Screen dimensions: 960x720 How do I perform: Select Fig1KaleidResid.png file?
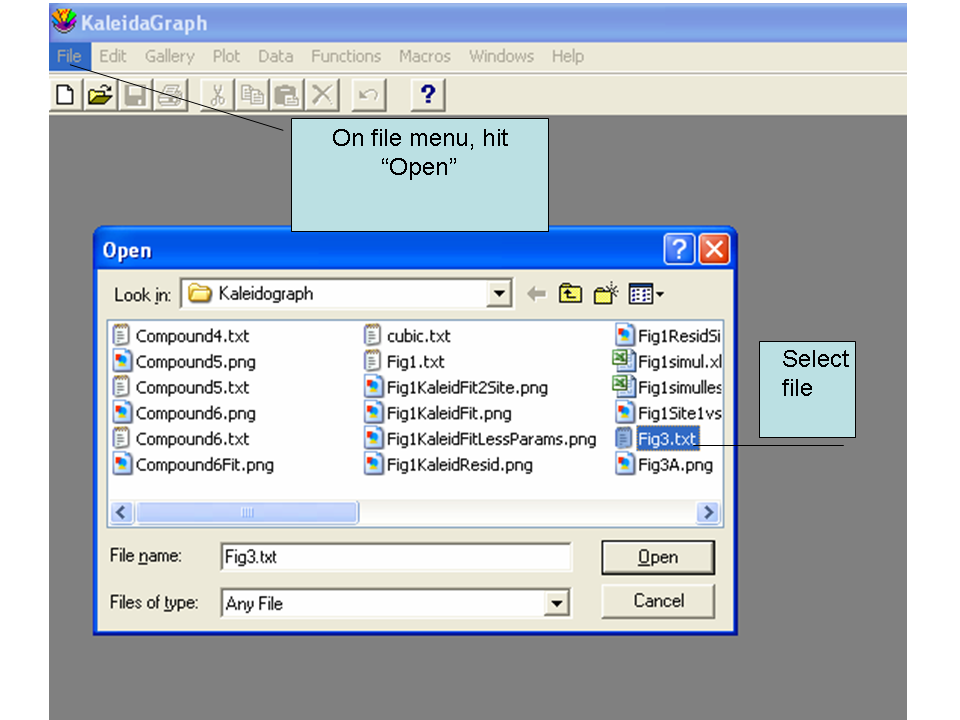448,465
